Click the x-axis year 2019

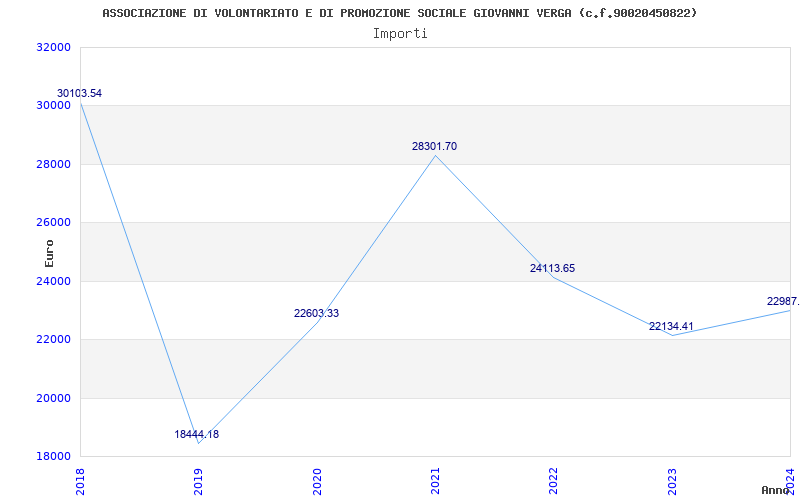[x=199, y=481]
